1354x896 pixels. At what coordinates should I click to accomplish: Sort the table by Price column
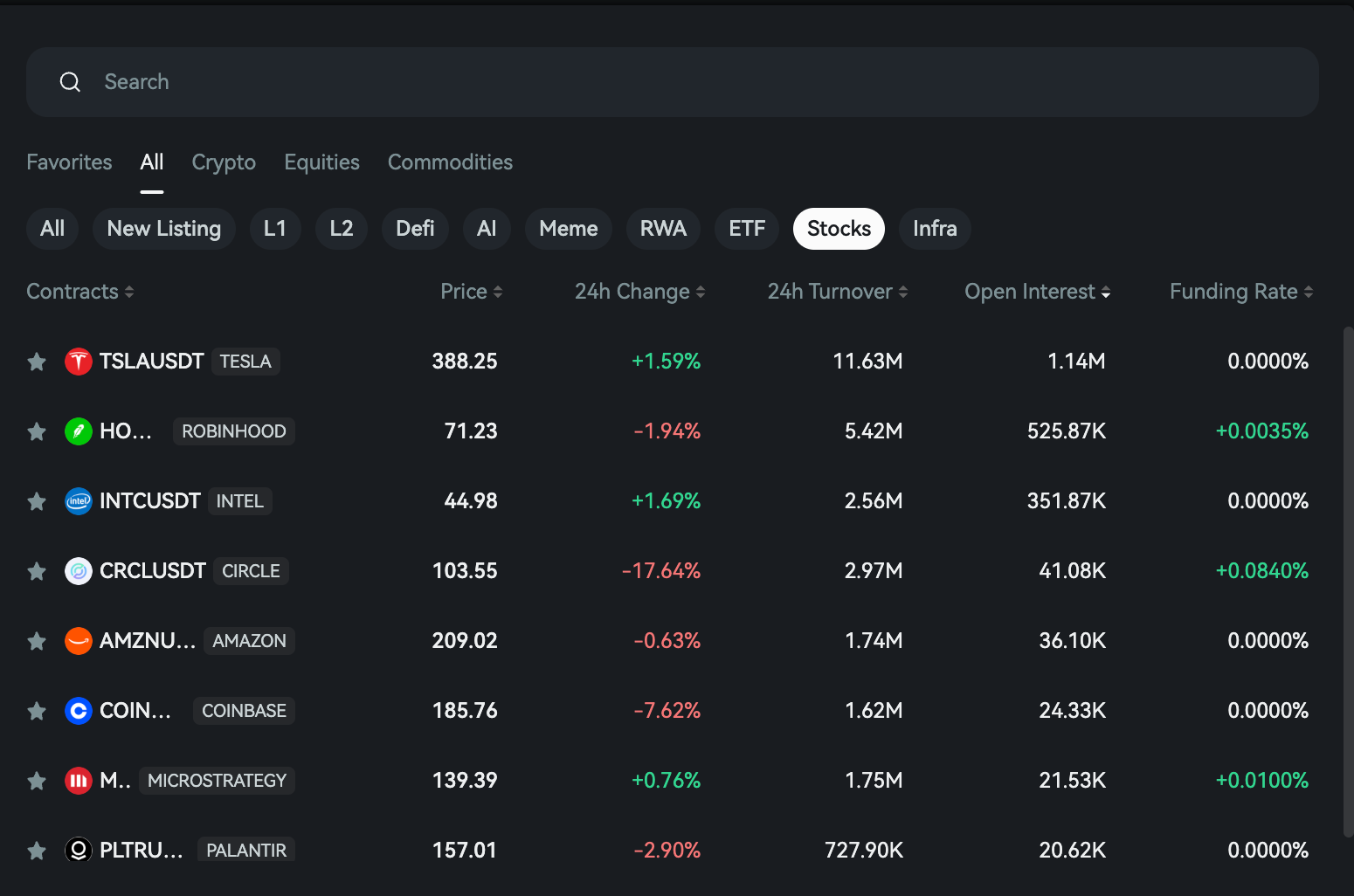pyautogui.click(x=471, y=291)
